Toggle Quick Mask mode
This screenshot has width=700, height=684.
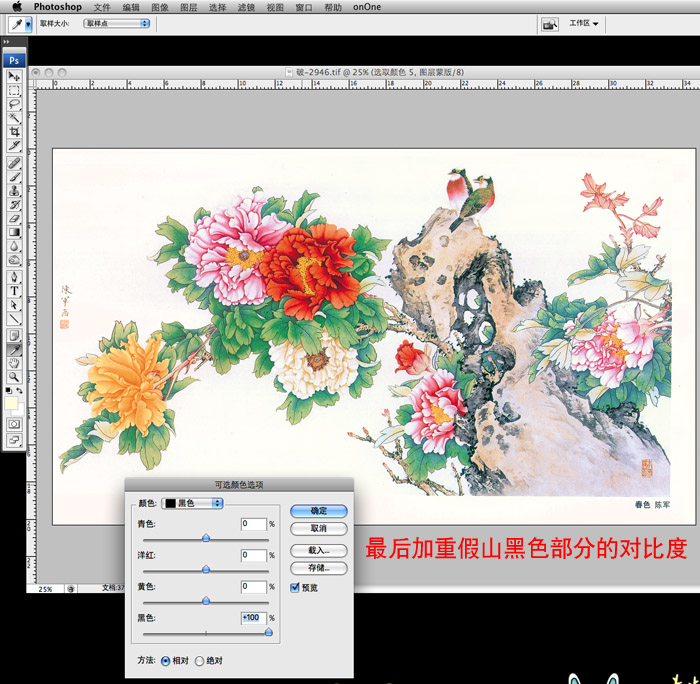14,424
